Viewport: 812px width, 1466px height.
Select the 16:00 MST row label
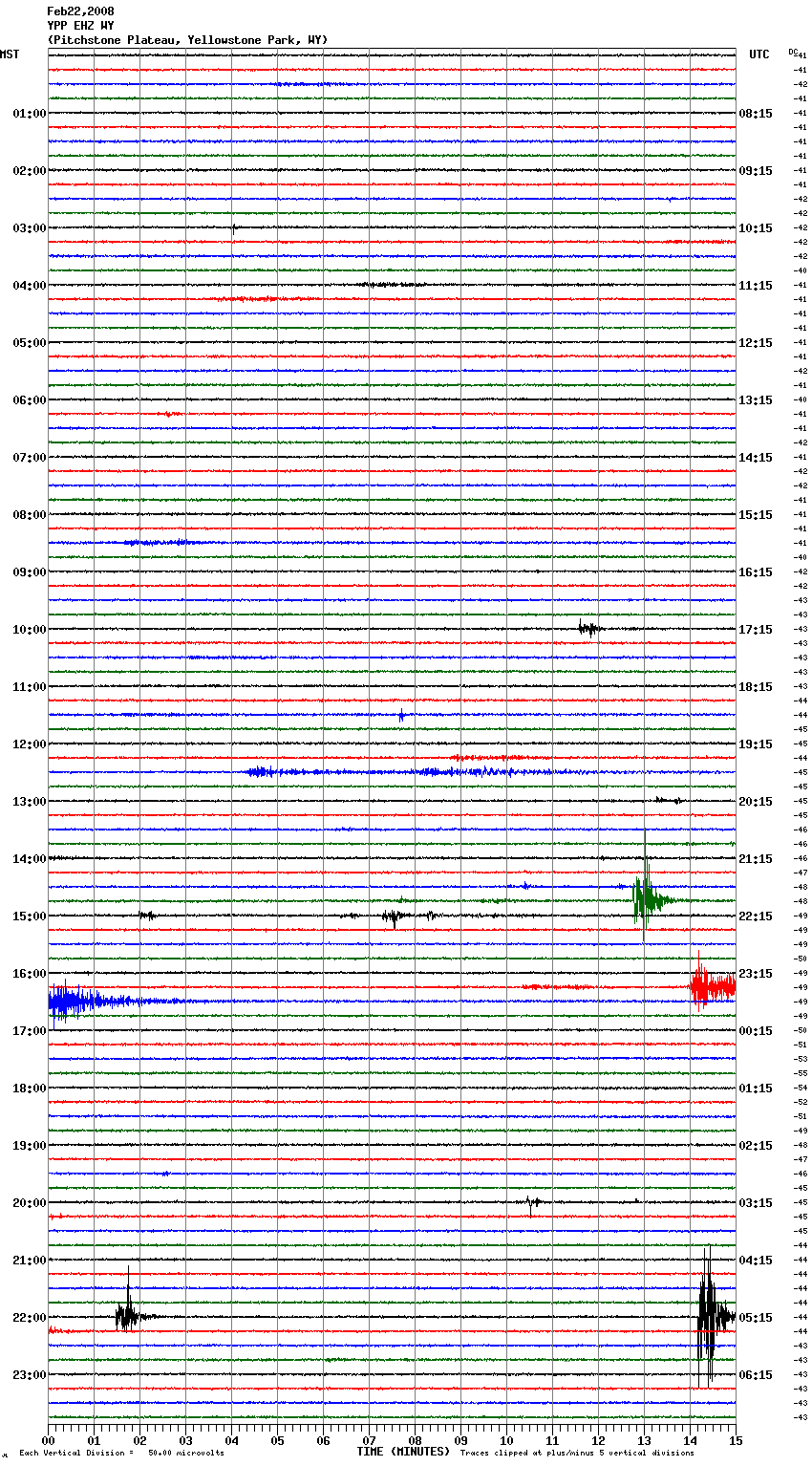tap(29, 974)
